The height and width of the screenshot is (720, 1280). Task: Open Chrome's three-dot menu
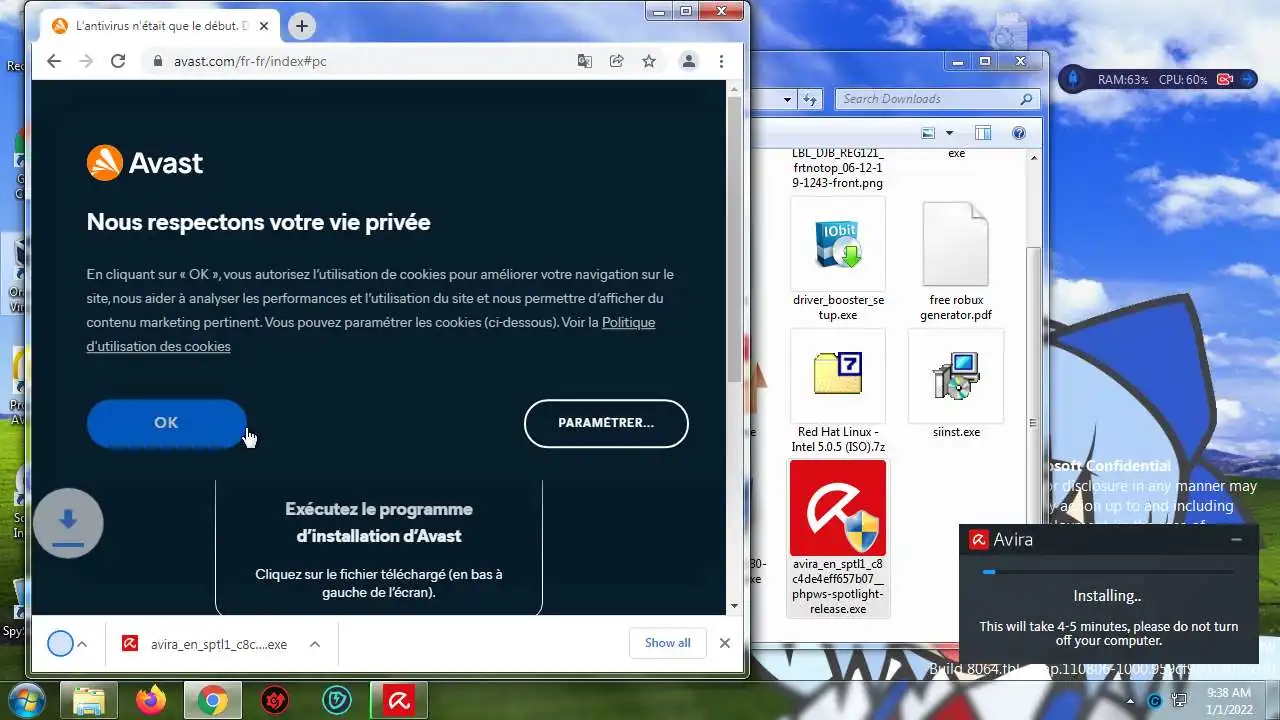(721, 61)
